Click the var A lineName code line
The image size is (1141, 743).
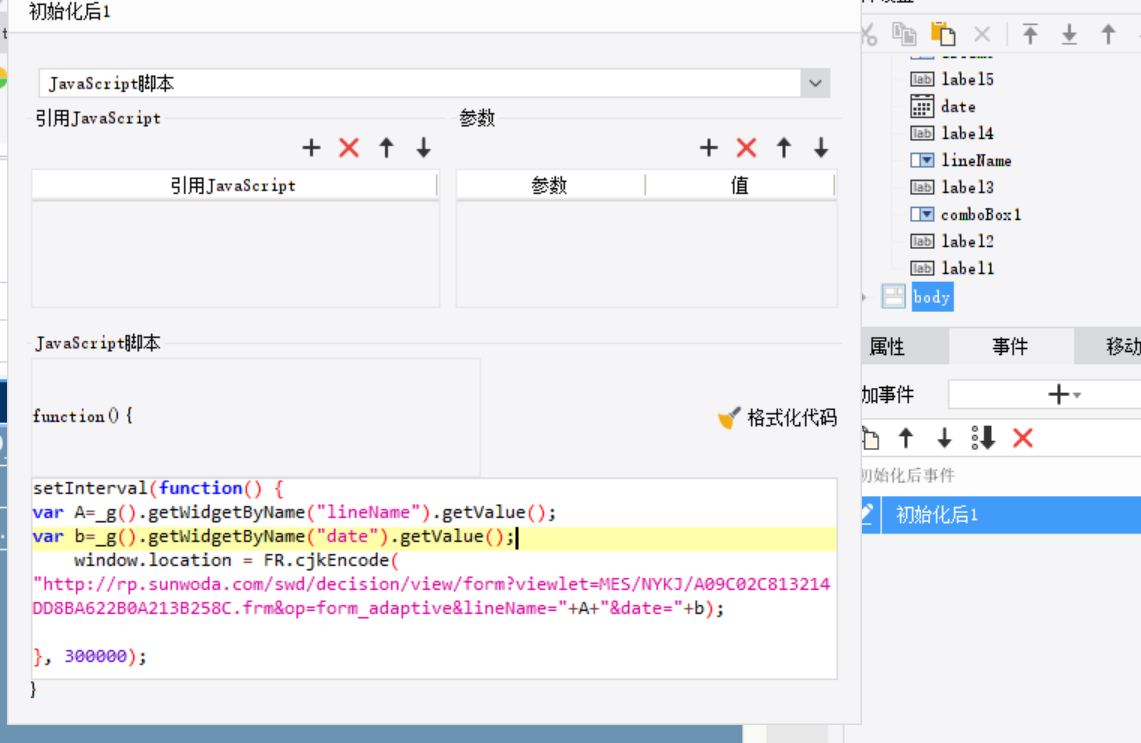[295, 513]
